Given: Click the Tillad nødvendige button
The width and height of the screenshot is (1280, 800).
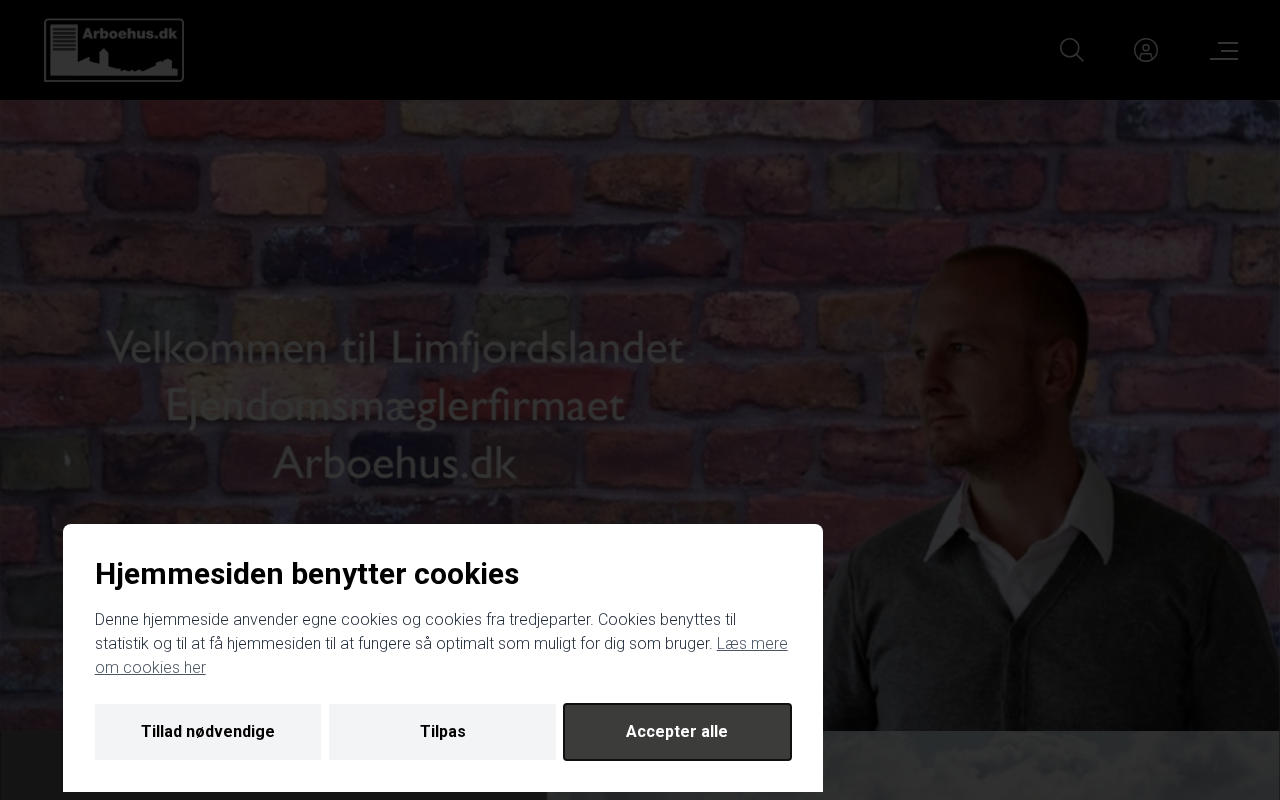Looking at the screenshot, I should tap(208, 732).
